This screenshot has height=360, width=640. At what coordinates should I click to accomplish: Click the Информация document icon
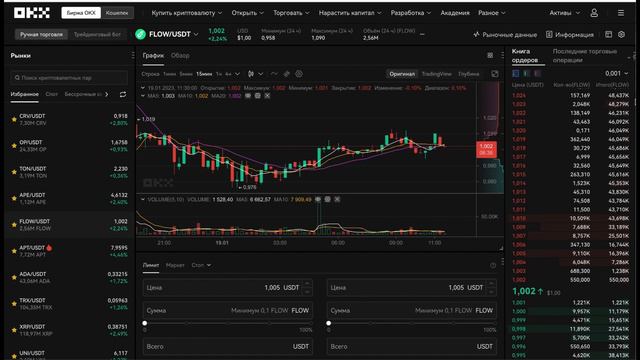click(549, 35)
